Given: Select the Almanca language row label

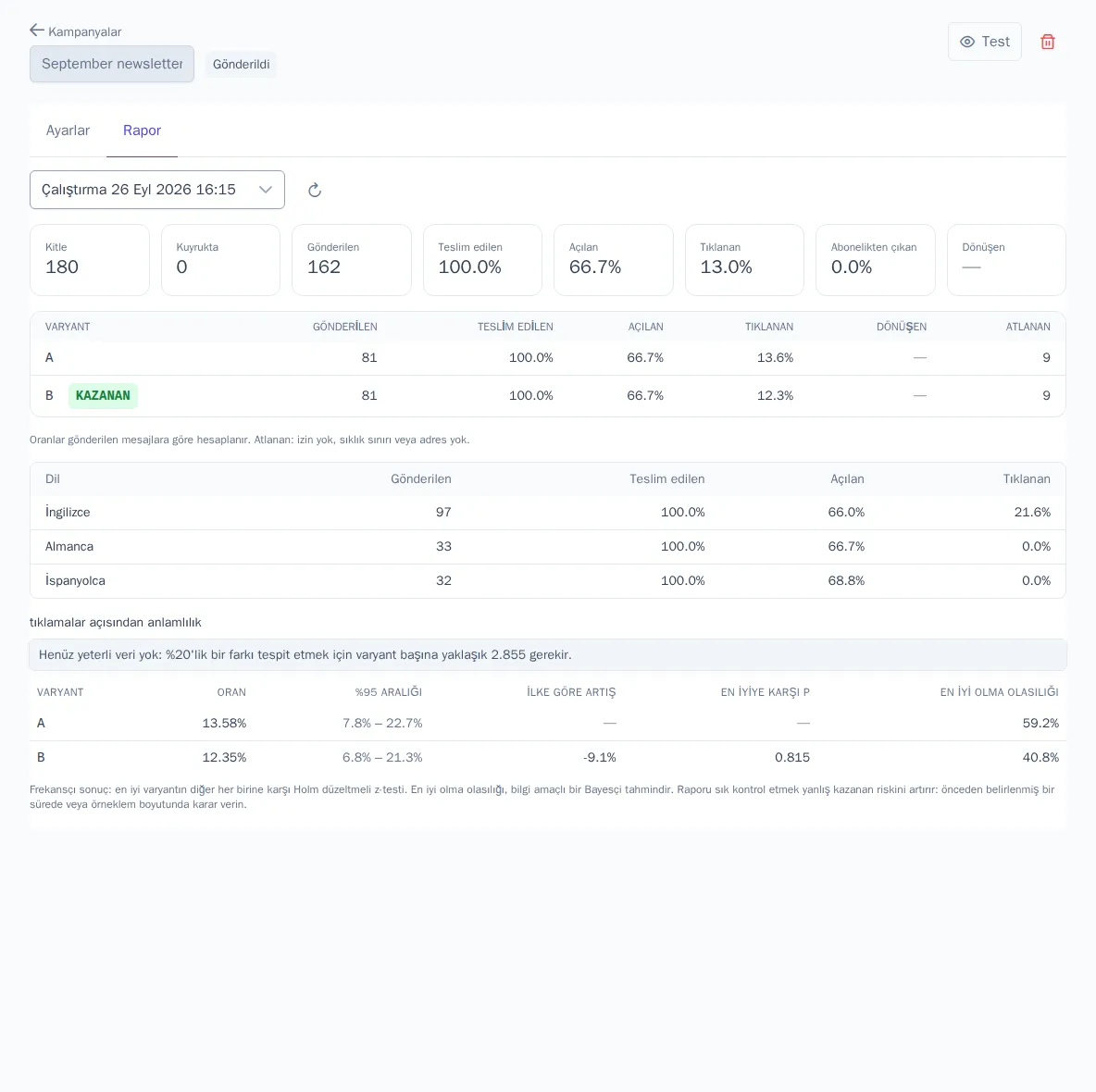Looking at the screenshot, I should pyautogui.click(x=69, y=546).
